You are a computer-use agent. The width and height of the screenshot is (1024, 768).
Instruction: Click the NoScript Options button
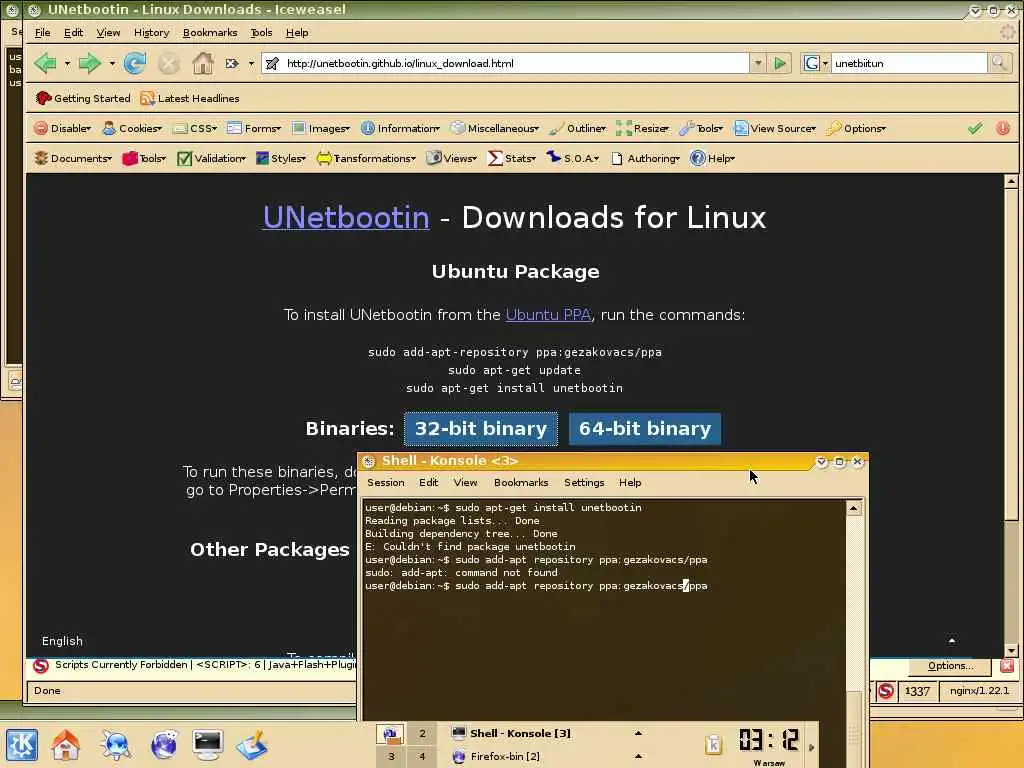pos(950,665)
